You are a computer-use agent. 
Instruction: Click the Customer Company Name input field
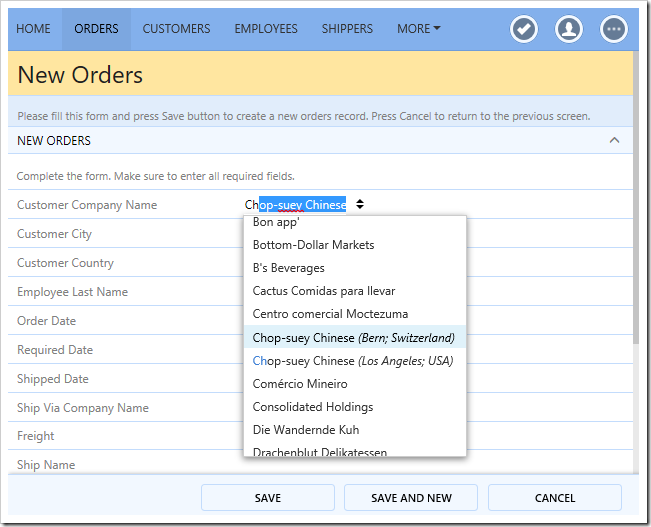(295, 205)
